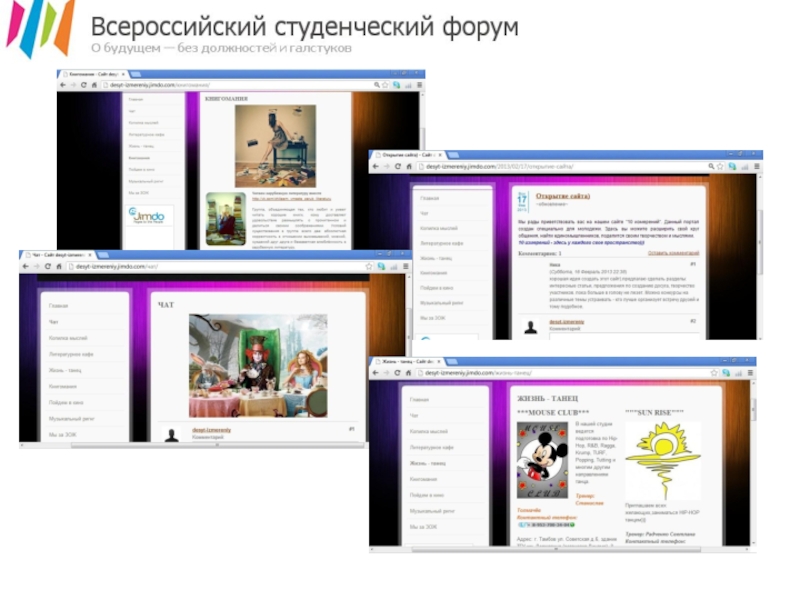Click desyt-izmereniy link in Открытие сайта window

567,322
